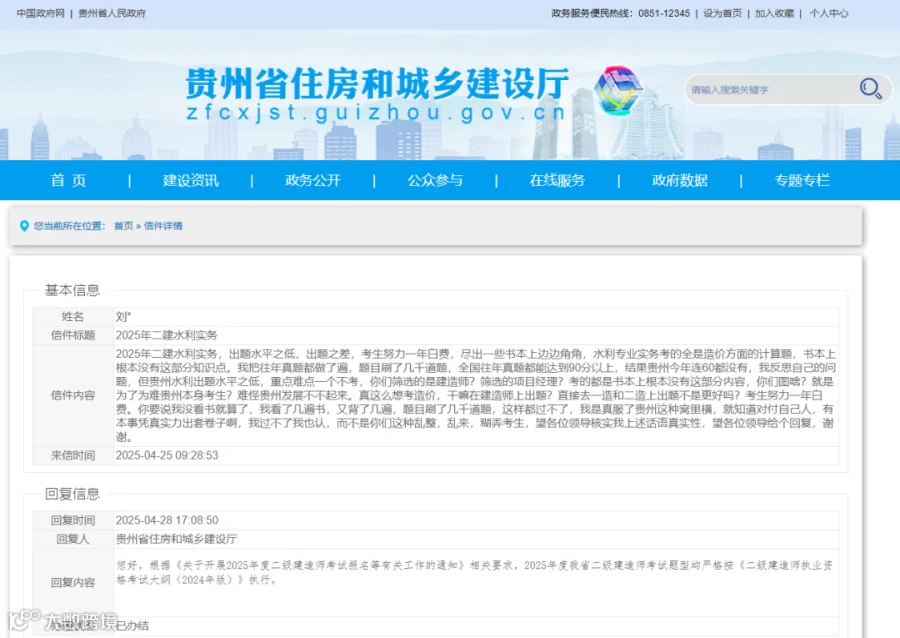
Task: Click the timestamp 2025-04-25 09:28:53
Action: coord(167,456)
